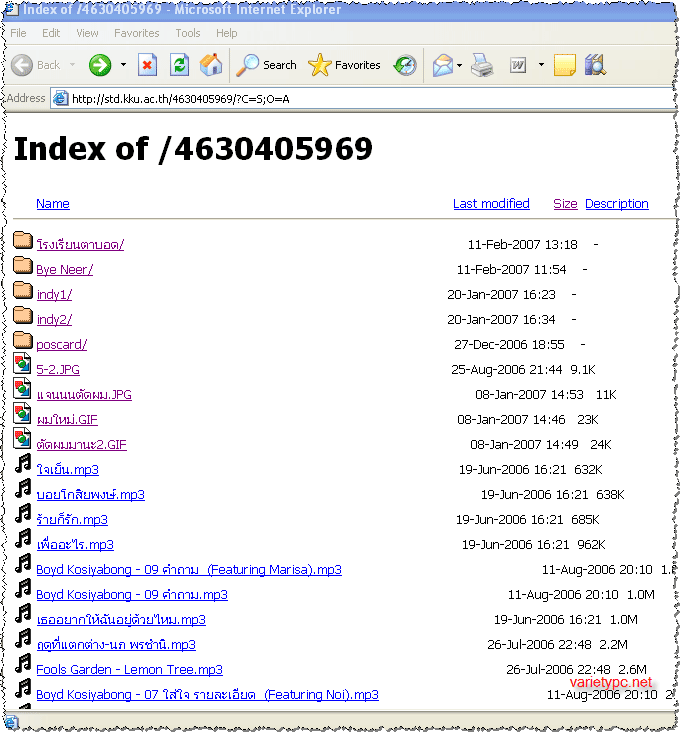Screen dimensions: 680x732
Task: Open the Search toolbar button
Action: click(x=267, y=65)
